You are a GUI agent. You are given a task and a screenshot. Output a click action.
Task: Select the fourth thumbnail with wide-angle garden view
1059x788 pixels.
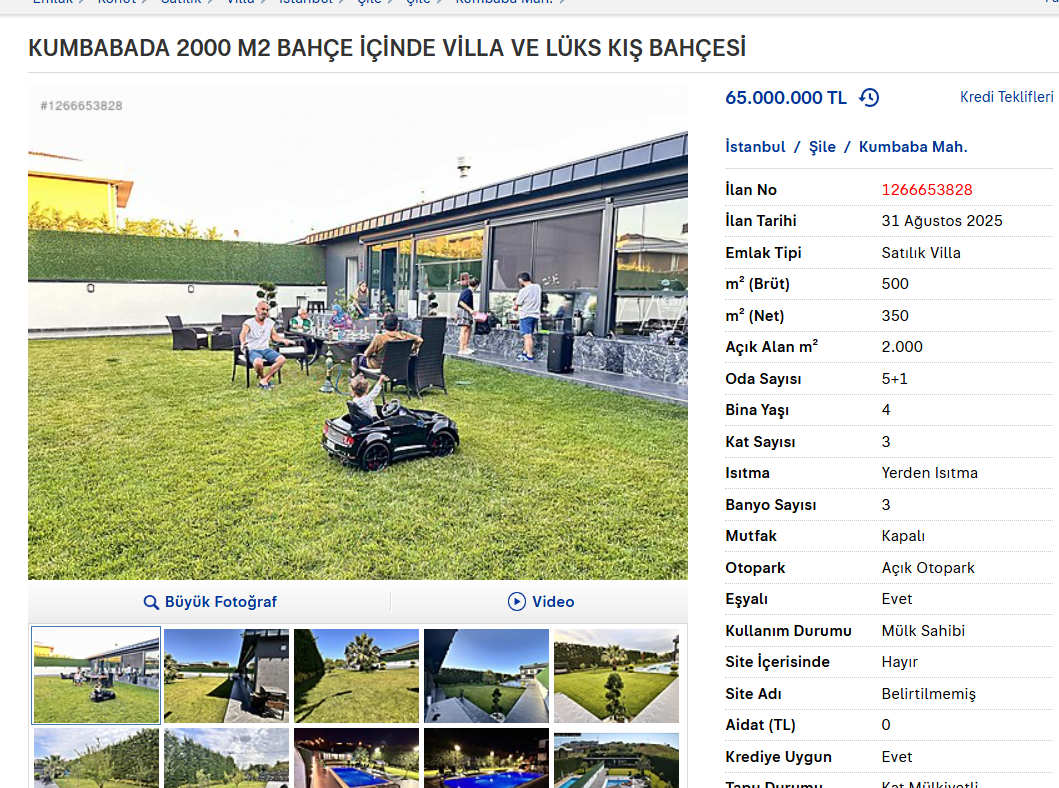486,676
